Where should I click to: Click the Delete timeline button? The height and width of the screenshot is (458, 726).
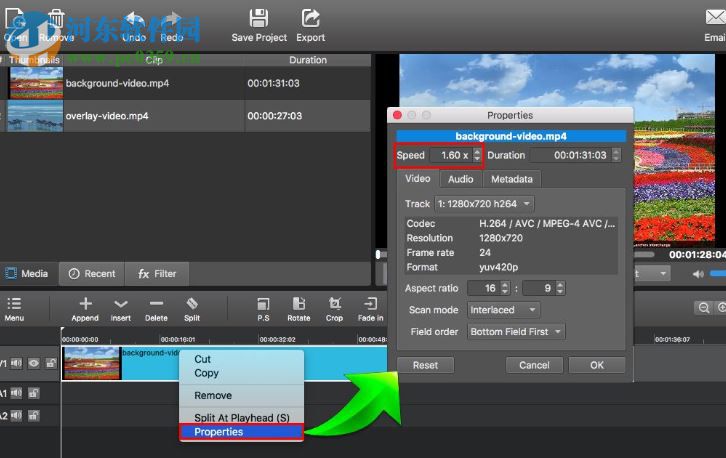[156, 309]
